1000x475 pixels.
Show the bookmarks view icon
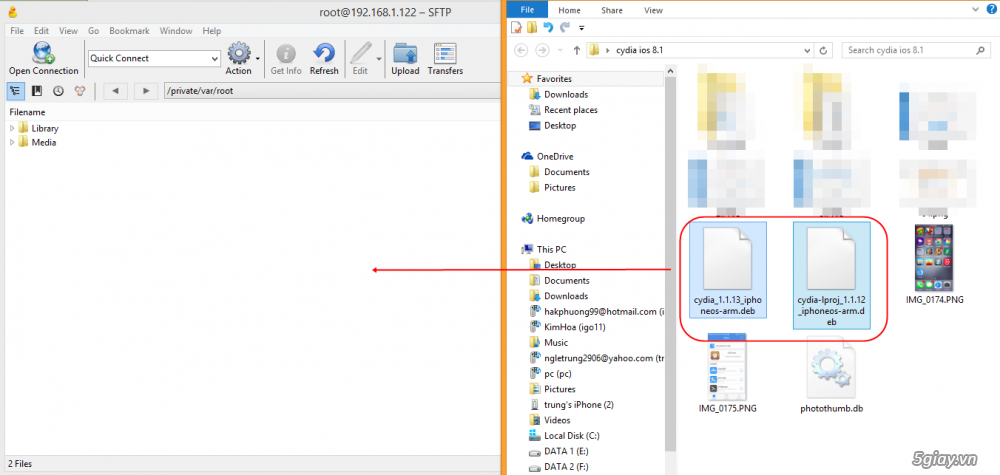pos(37,91)
